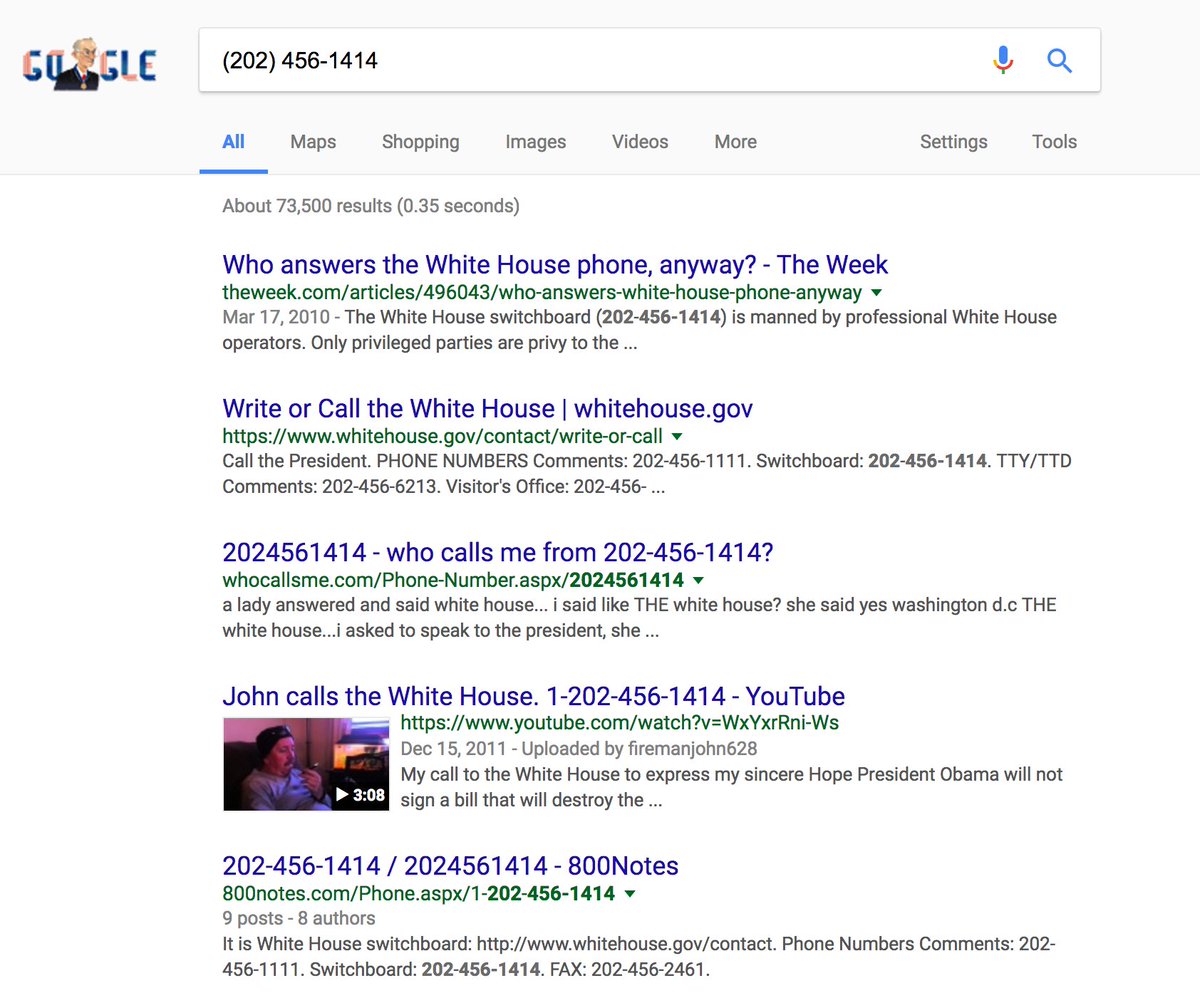Image resolution: width=1200 pixels, height=993 pixels.
Task: Expand dropdown arrow beside 800notes.com URL
Action: pyautogui.click(x=630, y=894)
